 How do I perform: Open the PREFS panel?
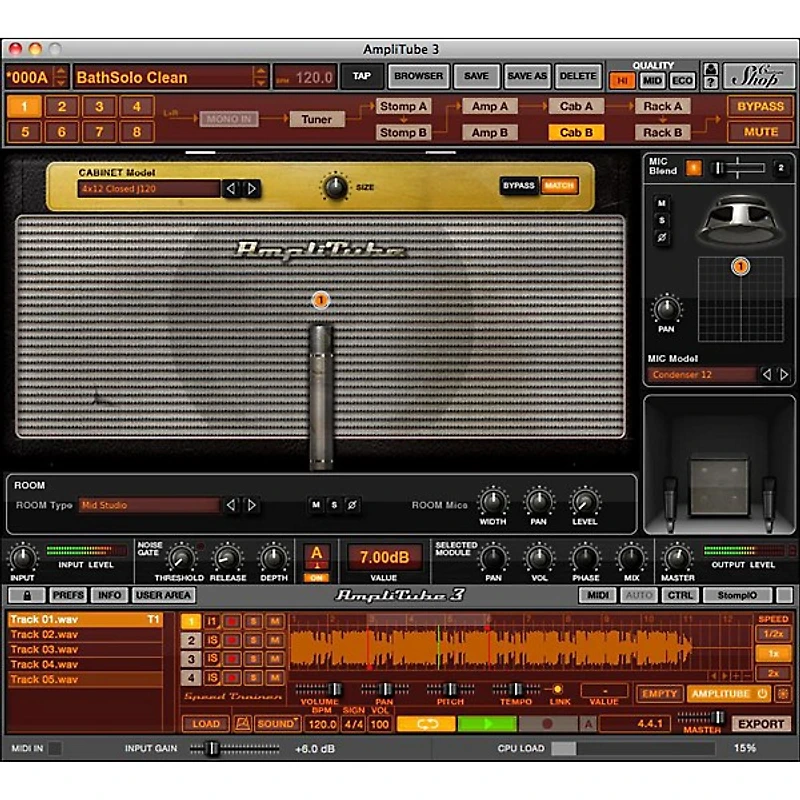68,595
